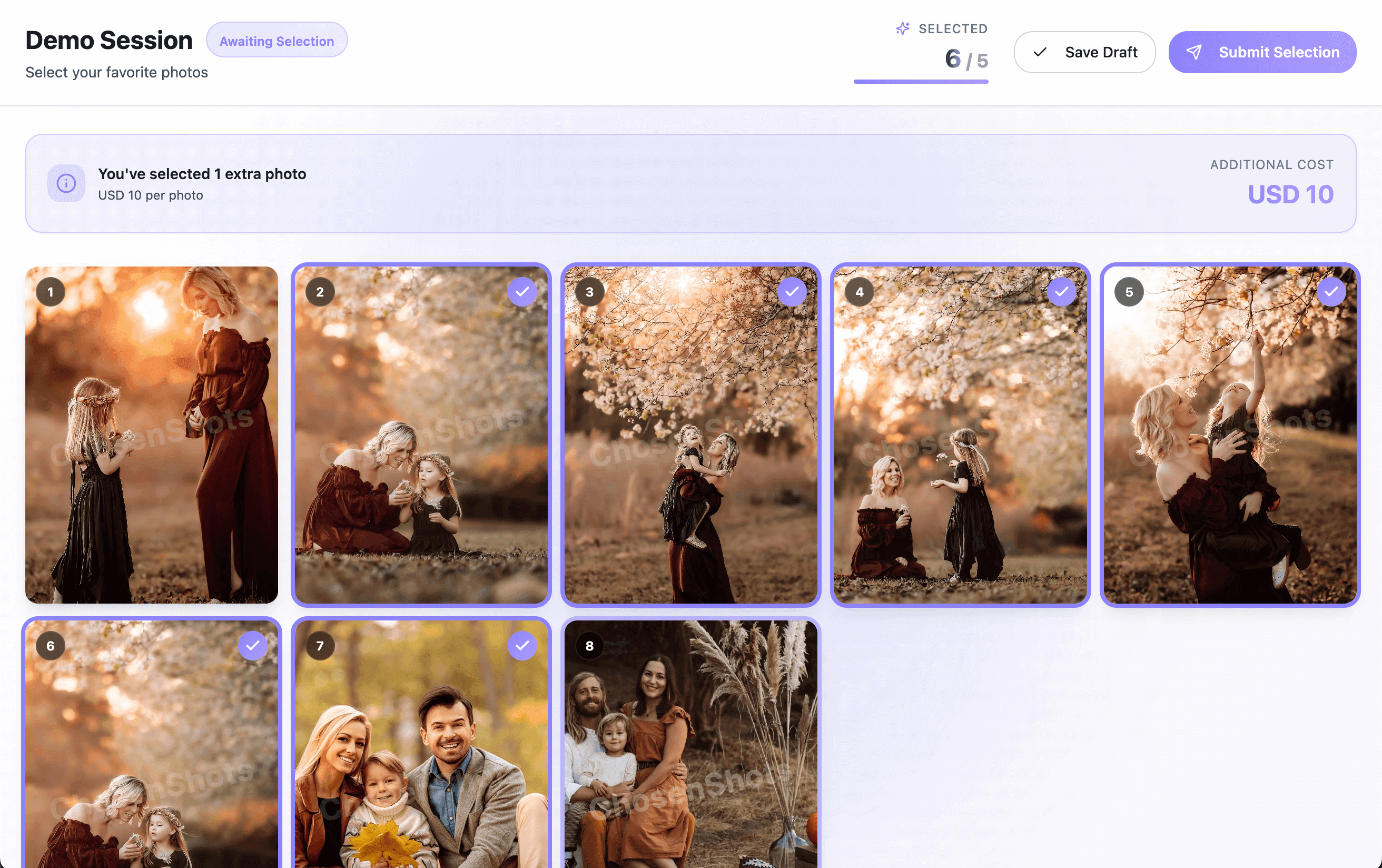The width and height of the screenshot is (1382, 868).
Task: Click the number 8 badge on family photo
Action: [x=589, y=646]
